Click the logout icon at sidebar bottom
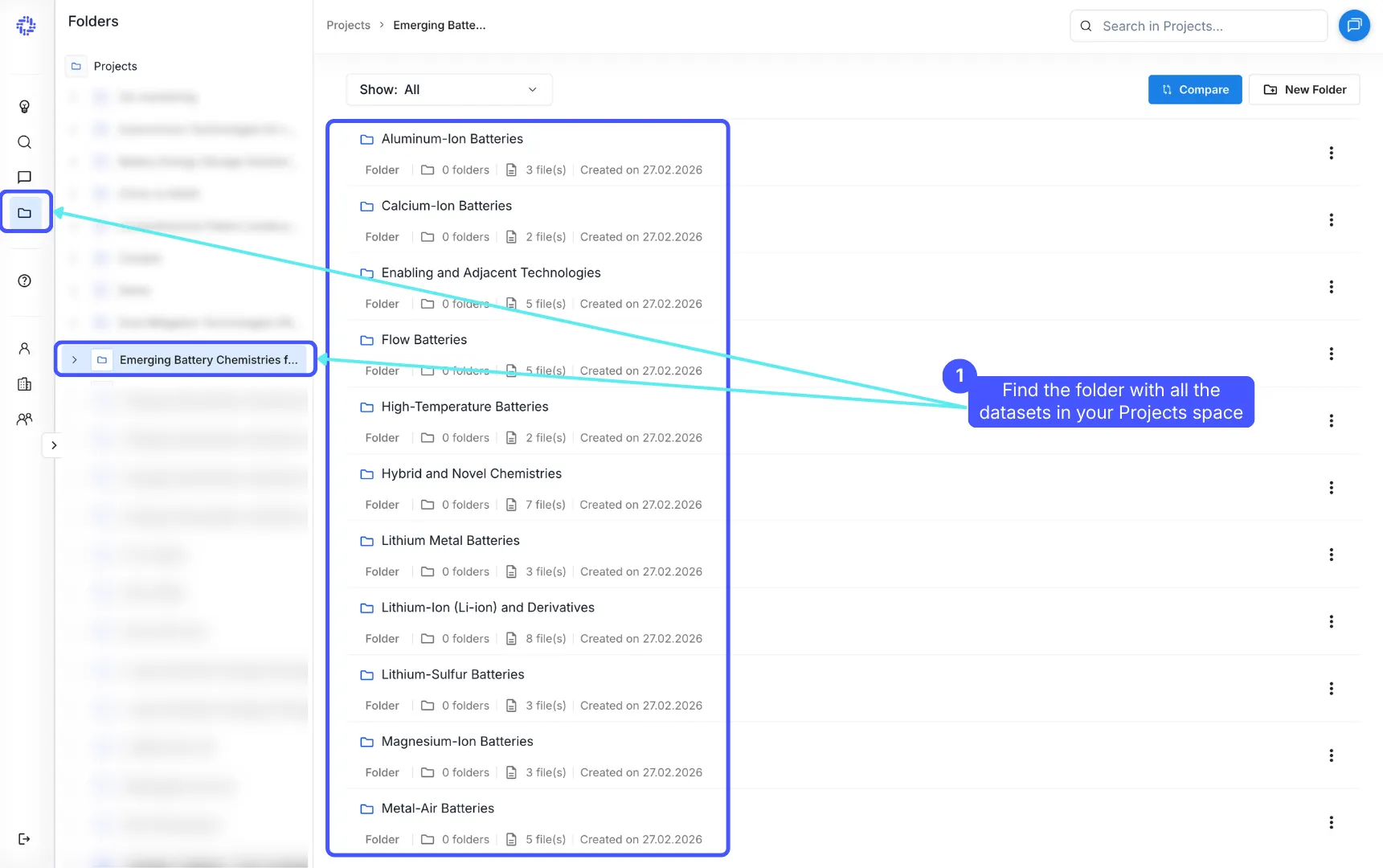The height and width of the screenshot is (868, 1383). [24, 839]
